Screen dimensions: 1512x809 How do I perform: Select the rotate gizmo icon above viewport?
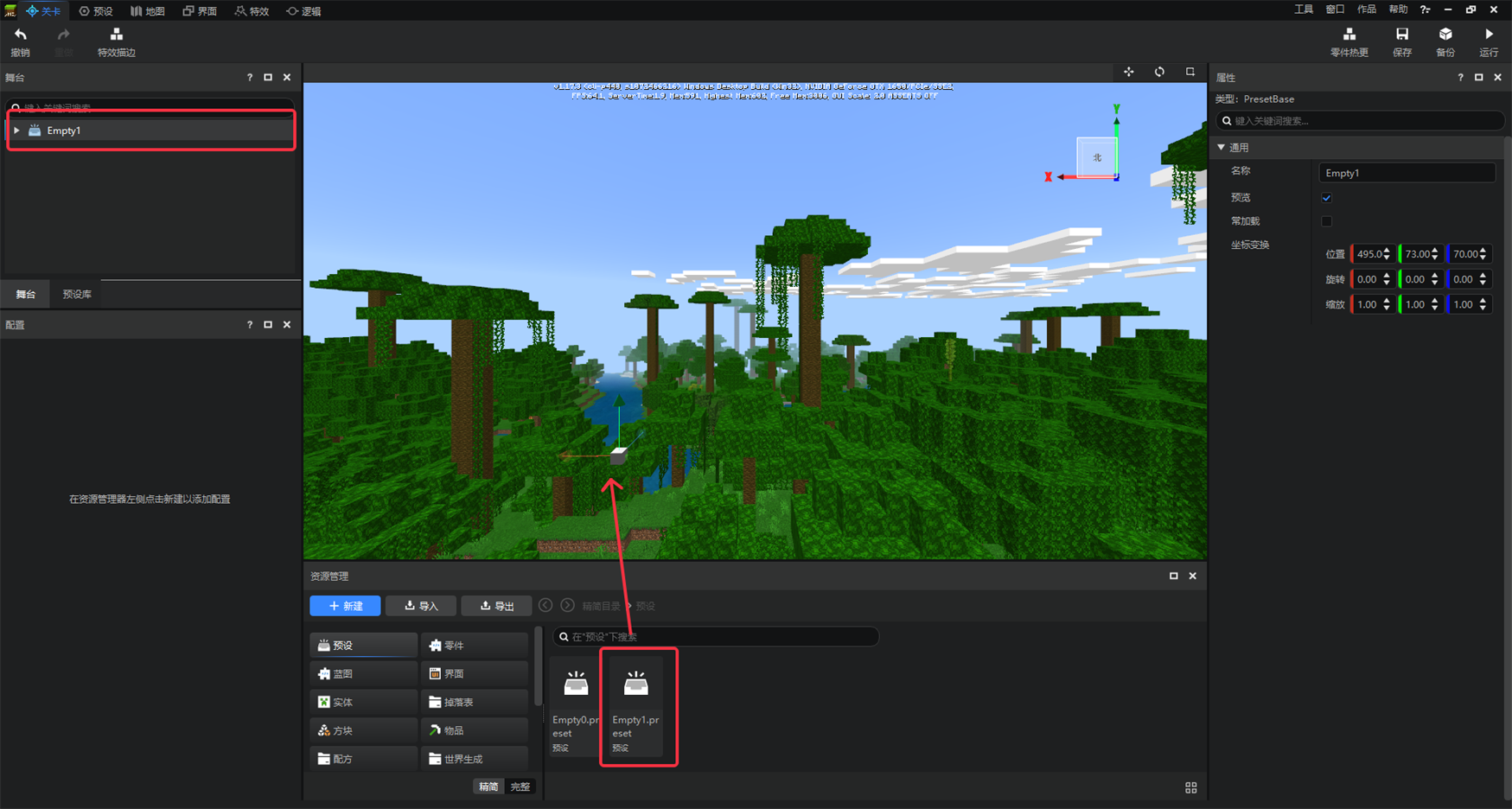click(x=1159, y=72)
